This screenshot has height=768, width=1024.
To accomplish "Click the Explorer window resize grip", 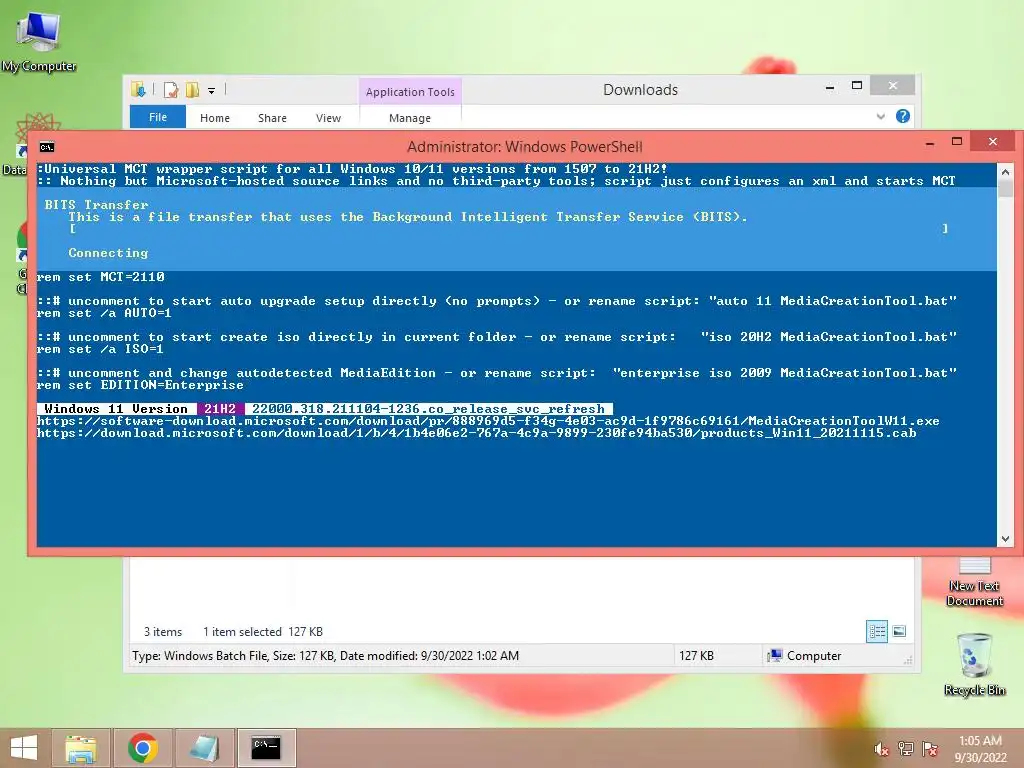I will pyautogui.click(x=908, y=660).
